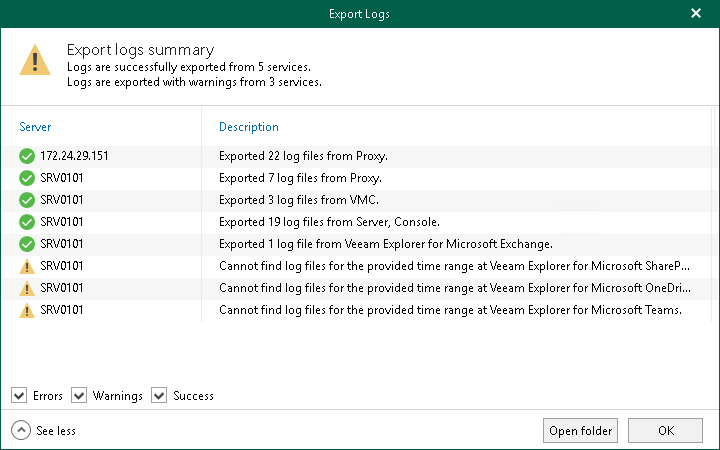Click success icon on Server, Console row
The image size is (720, 450).
point(27,222)
